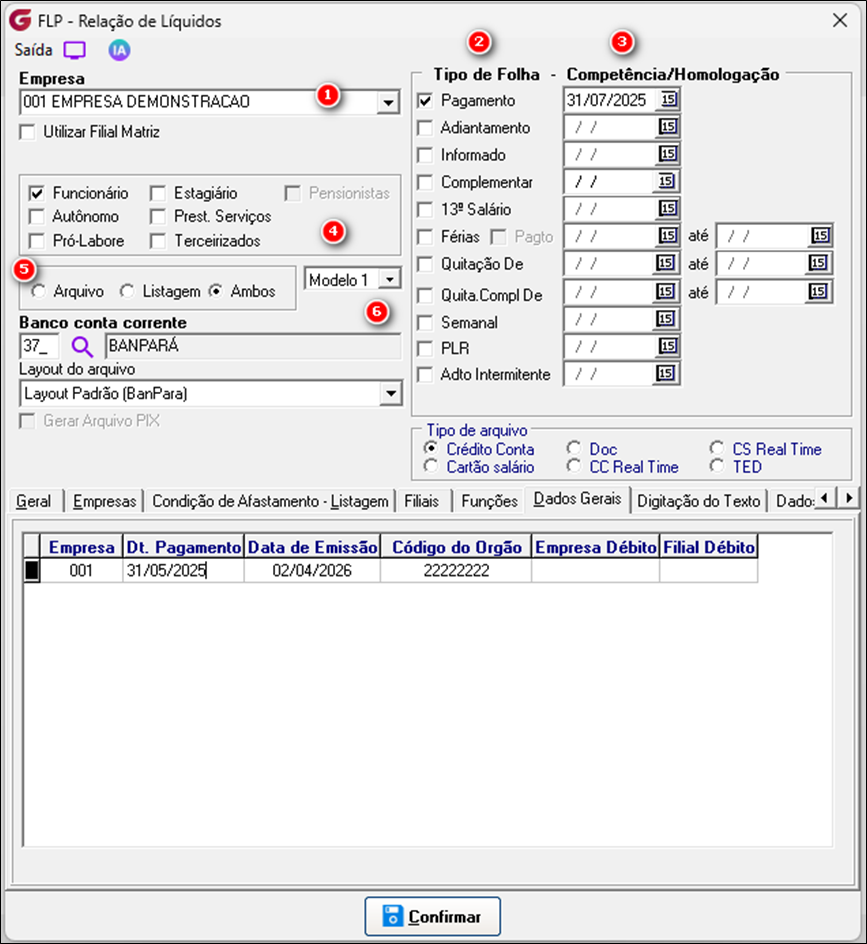The image size is (867, 944).
Task: Switch to the Empresas tab
Action: [x=105, y=502]
